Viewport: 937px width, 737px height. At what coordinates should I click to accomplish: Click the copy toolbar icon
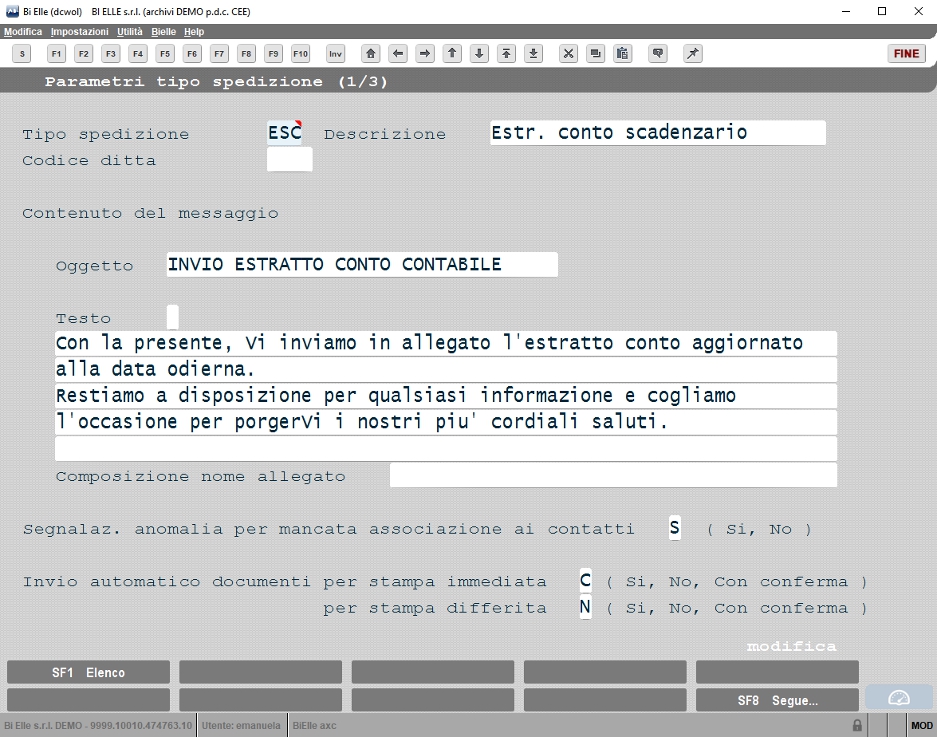tap(596, 54)
